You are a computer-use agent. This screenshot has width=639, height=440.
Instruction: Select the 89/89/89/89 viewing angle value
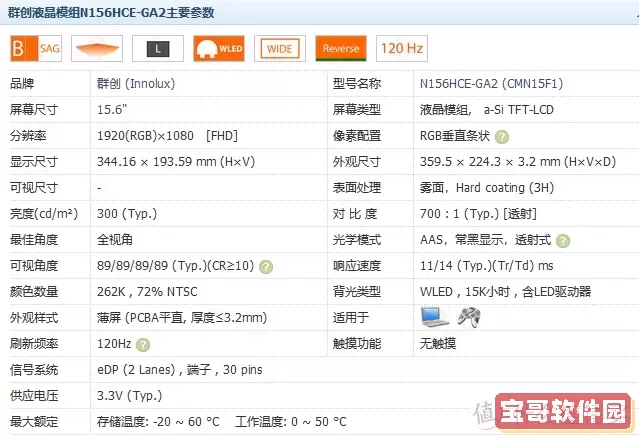[x=175, y=266]
